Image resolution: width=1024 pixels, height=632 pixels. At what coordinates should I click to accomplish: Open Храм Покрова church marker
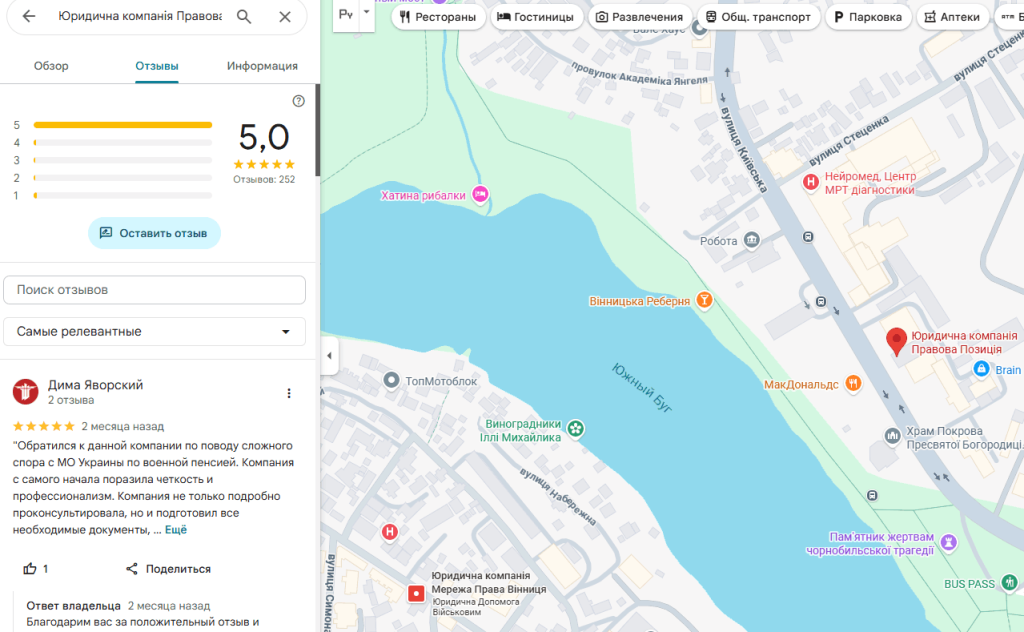point(893,435)
